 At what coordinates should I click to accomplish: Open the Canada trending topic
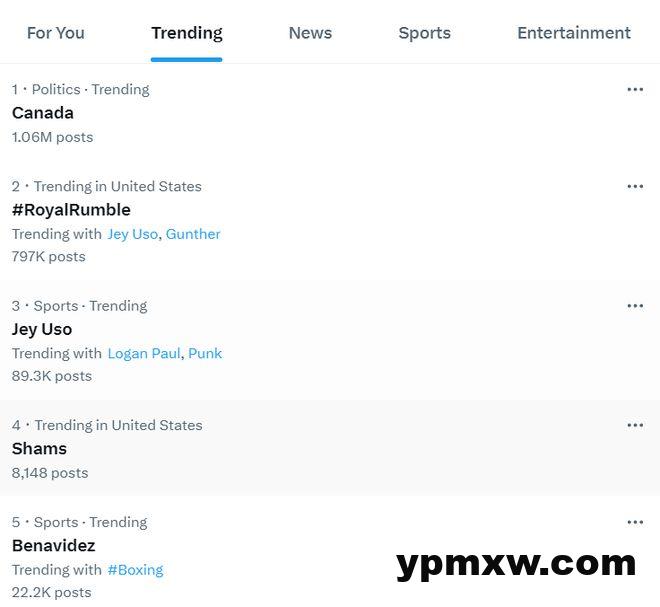point(43,113)
